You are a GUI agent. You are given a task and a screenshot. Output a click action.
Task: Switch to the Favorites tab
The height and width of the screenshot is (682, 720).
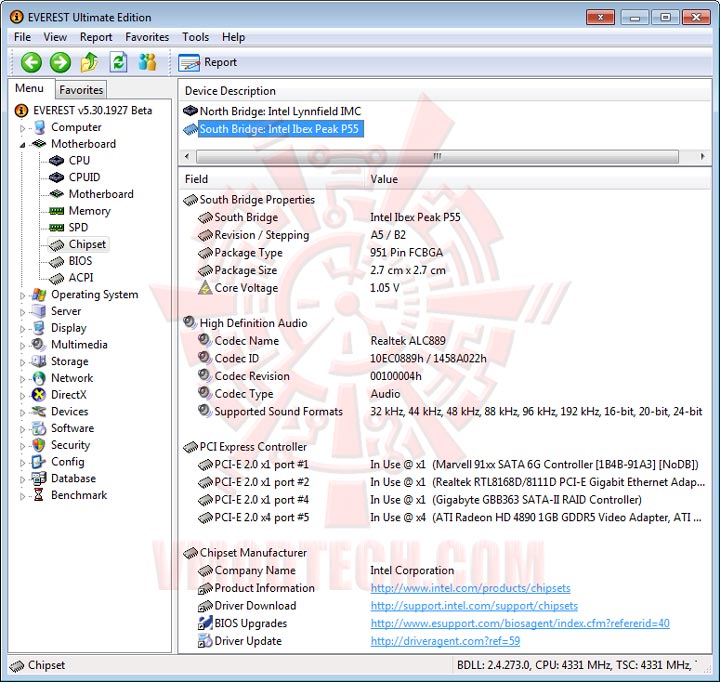81,90
